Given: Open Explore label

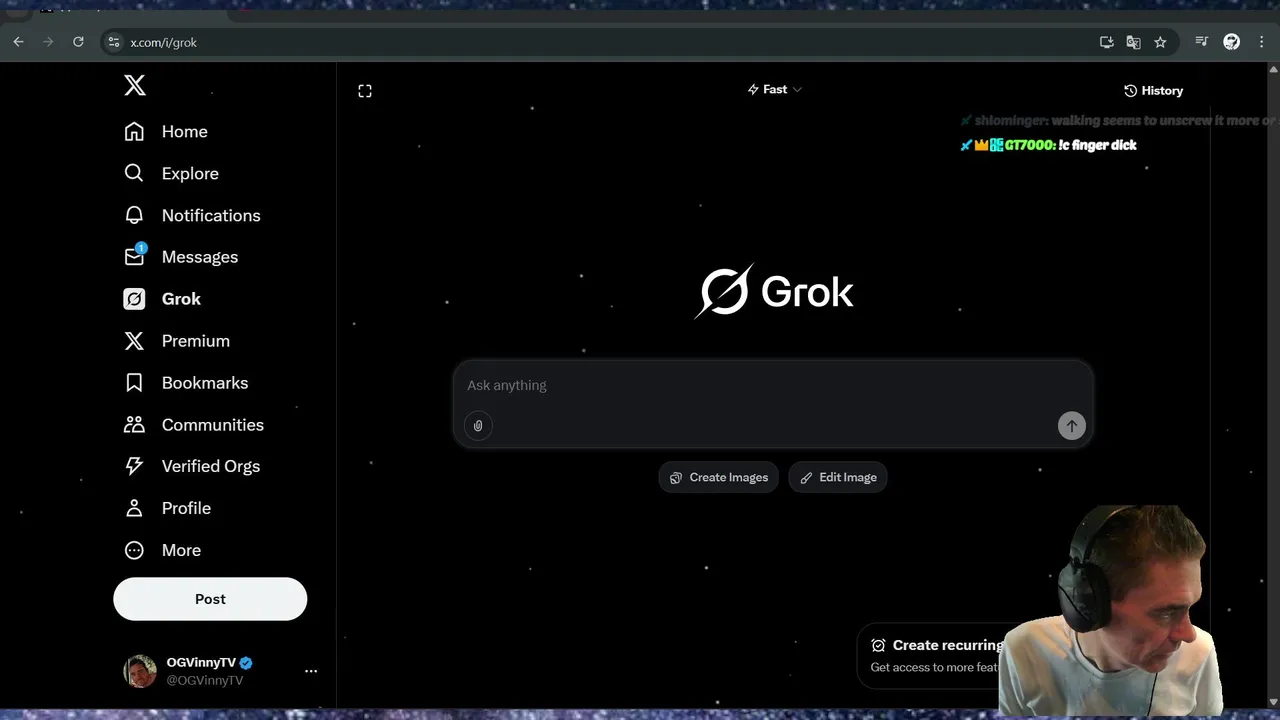Looking at the screenshot, I should point(190,173).
